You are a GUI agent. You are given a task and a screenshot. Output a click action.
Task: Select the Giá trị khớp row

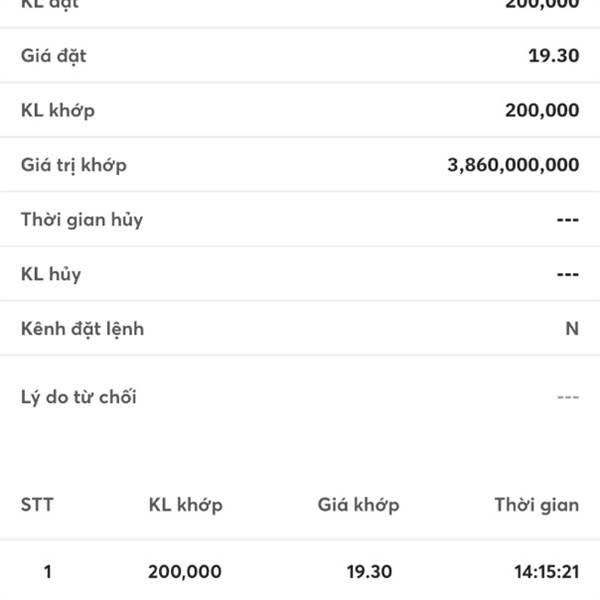(x=300, y=165)
